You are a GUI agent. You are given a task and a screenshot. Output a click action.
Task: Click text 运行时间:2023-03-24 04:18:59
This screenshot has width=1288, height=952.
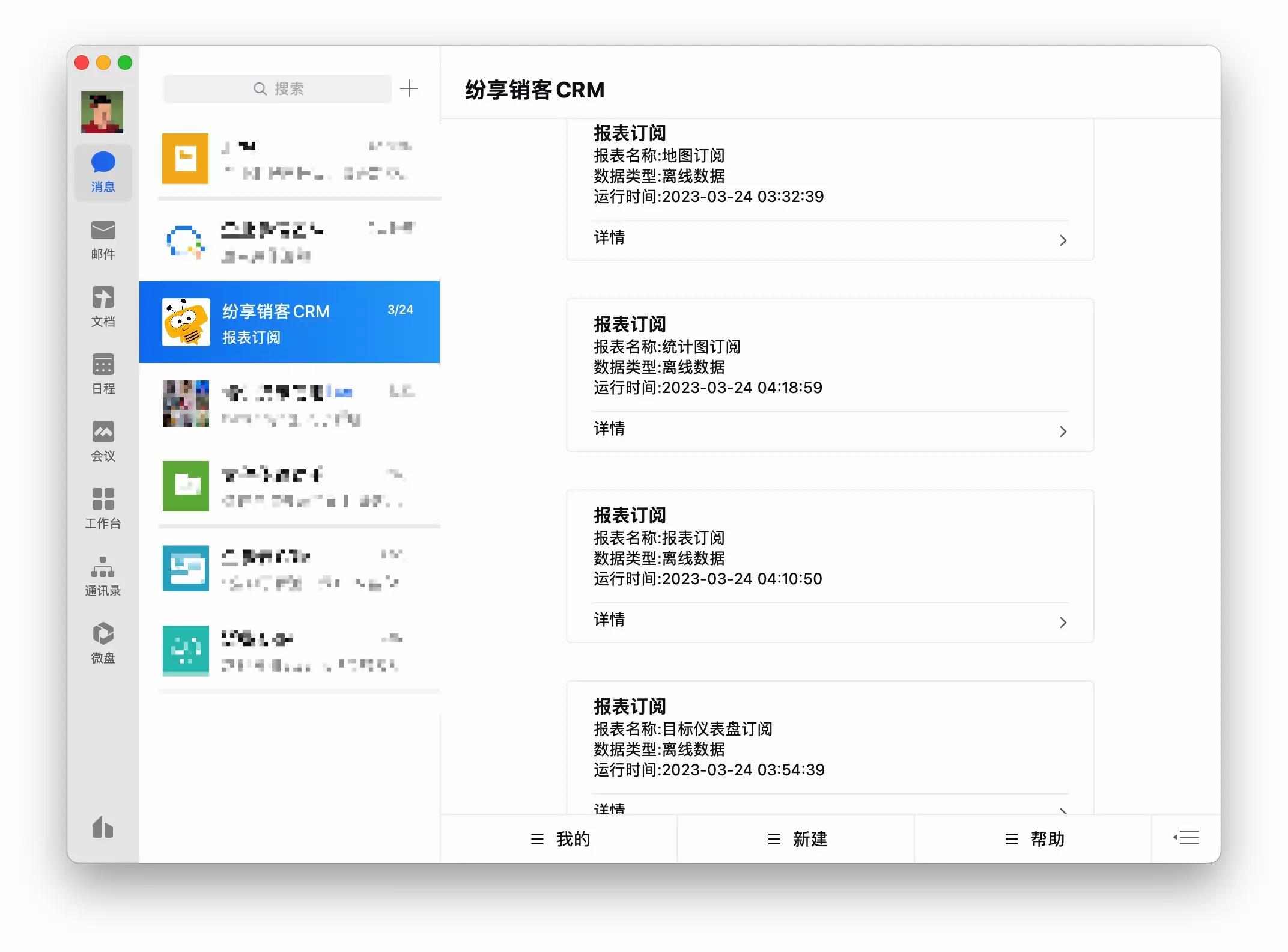(x=708, y=388)
